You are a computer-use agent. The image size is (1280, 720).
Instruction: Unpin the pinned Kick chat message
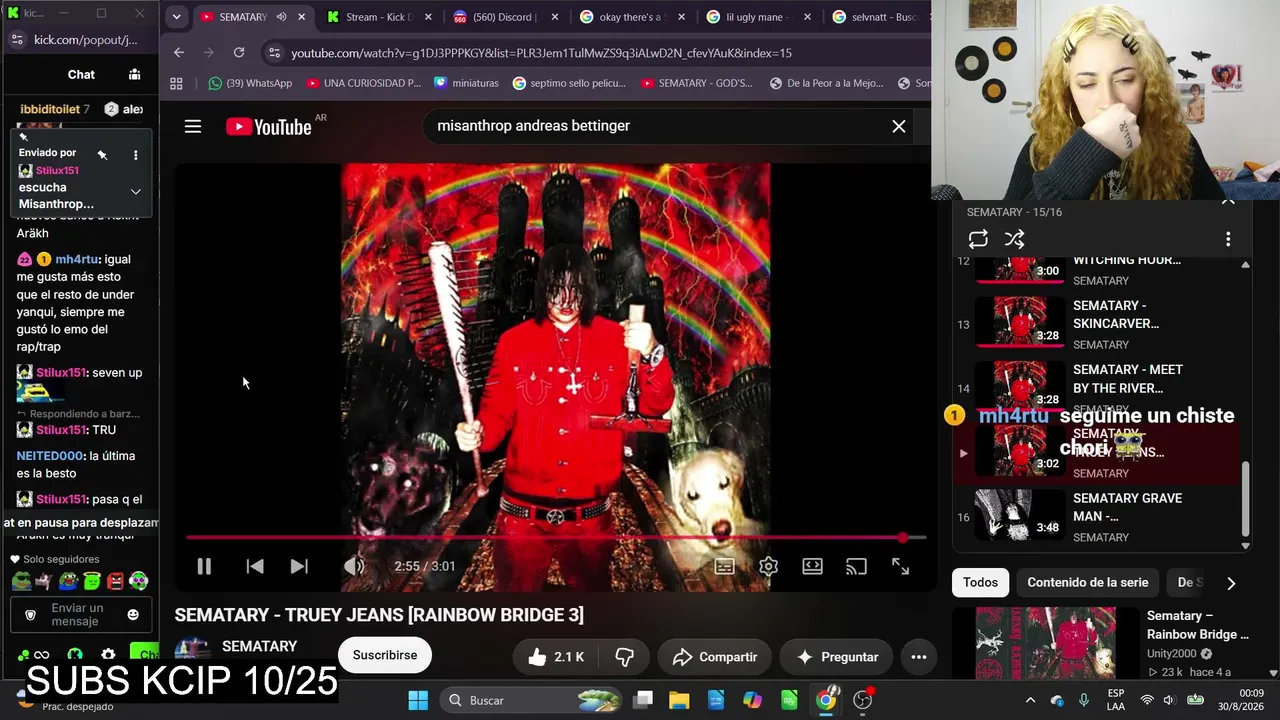(x=102, y=155)
